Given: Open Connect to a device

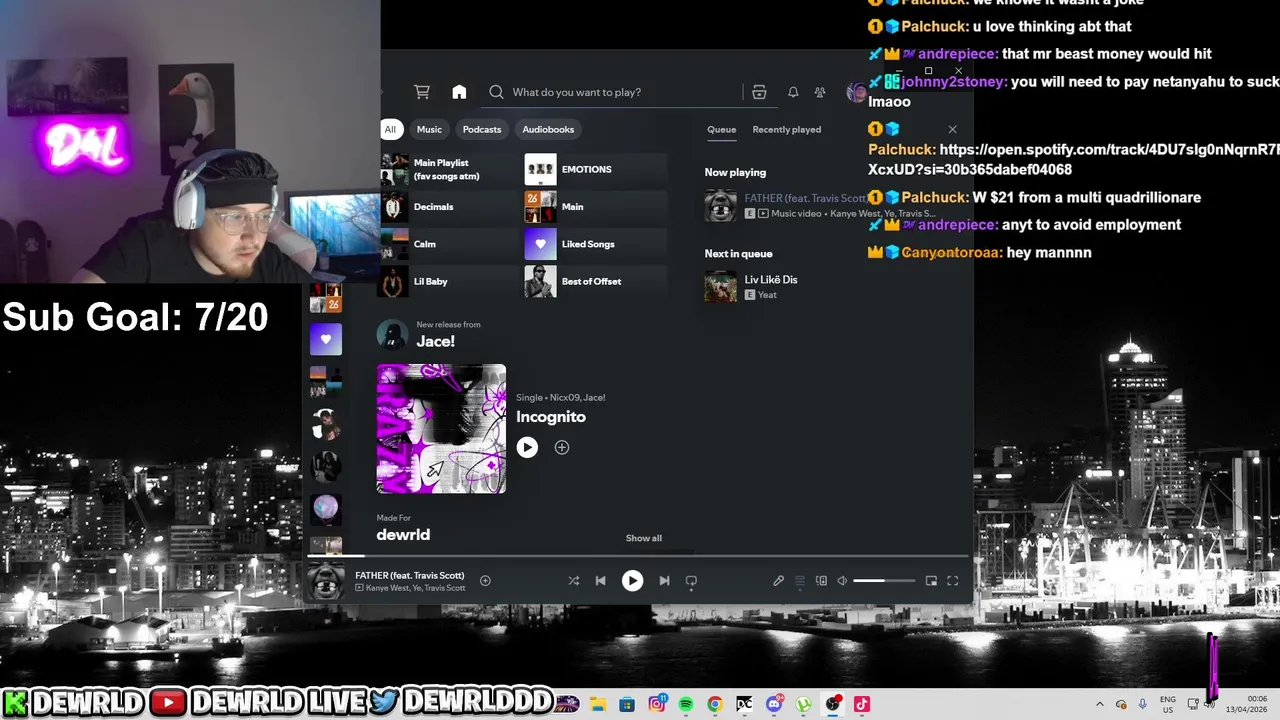Looking at the screenshot, I should click(x=821, y=580).
